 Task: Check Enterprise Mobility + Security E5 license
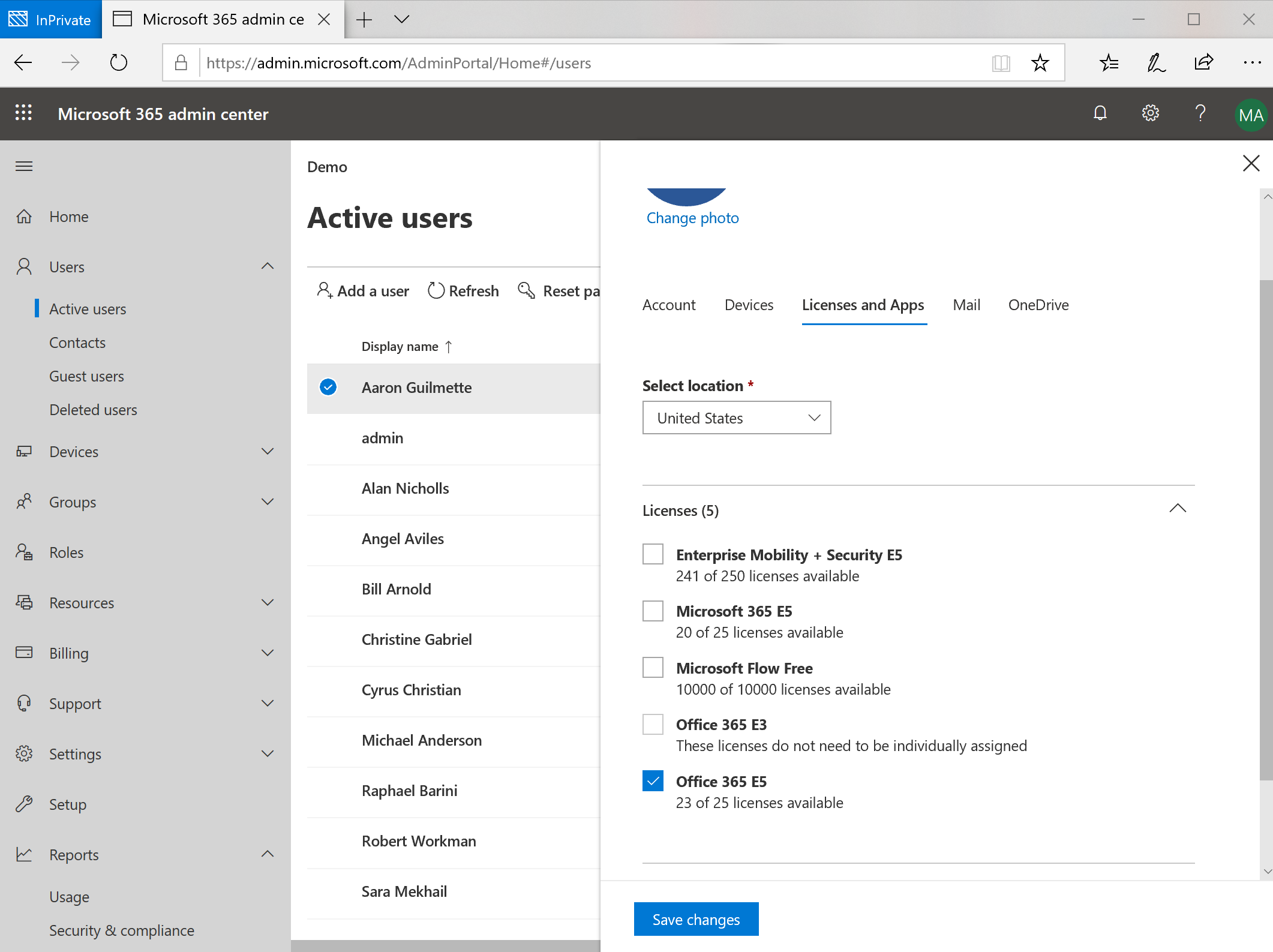[x=653, y=554]
